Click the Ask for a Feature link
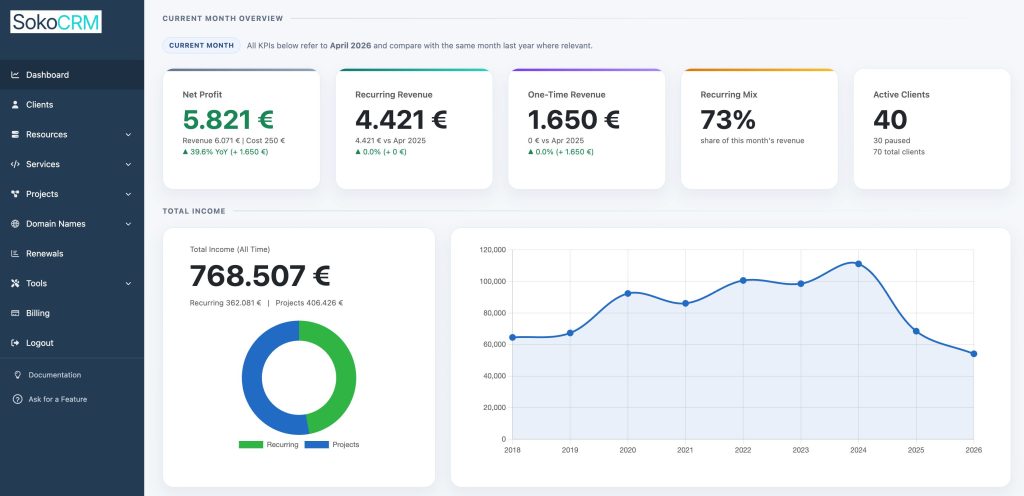This screenshot has height=496, width=1024. point(57,399)
